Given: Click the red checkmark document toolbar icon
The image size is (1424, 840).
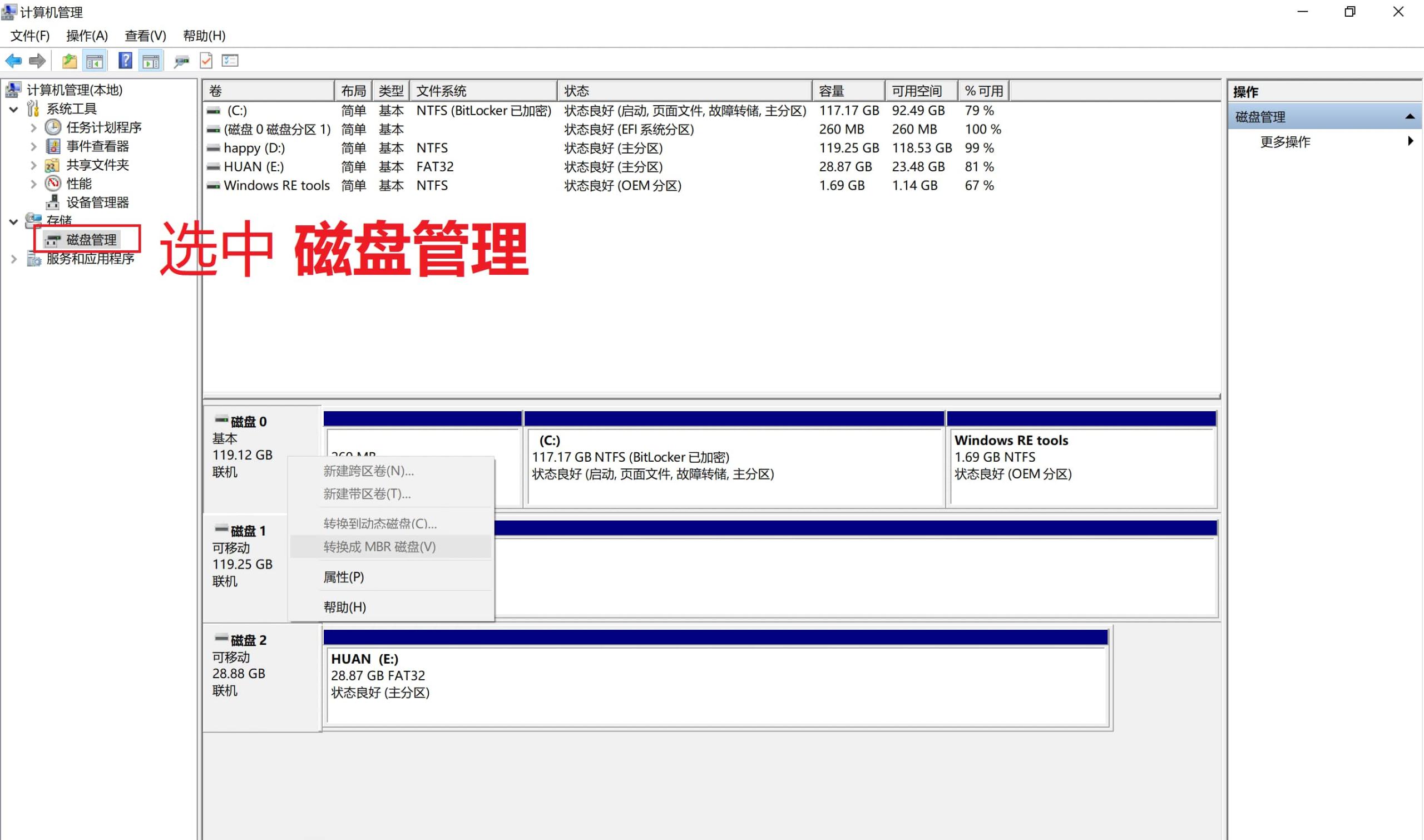Looking at the screenshot, I should point(206,61).
